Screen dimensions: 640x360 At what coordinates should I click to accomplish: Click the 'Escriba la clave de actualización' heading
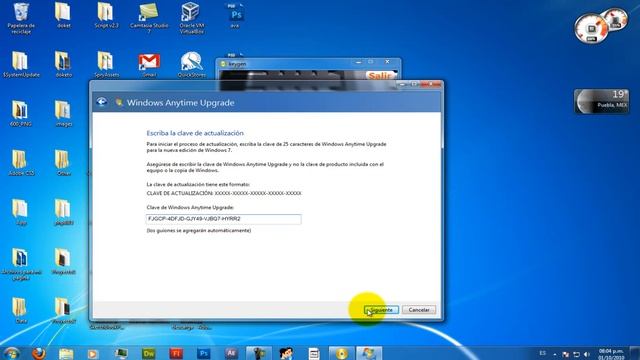click(195, 133)
